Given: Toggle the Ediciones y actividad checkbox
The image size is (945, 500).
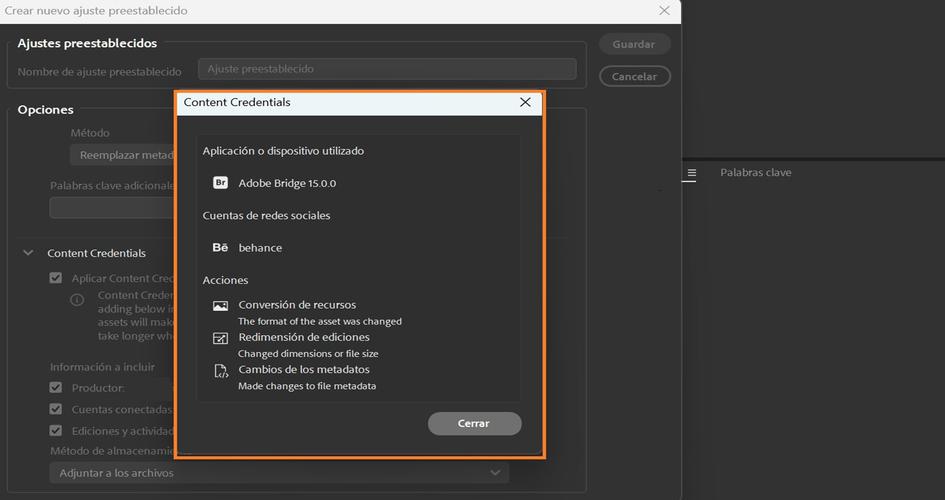Looking at the screenshot, I should click(x=56, y=430).
